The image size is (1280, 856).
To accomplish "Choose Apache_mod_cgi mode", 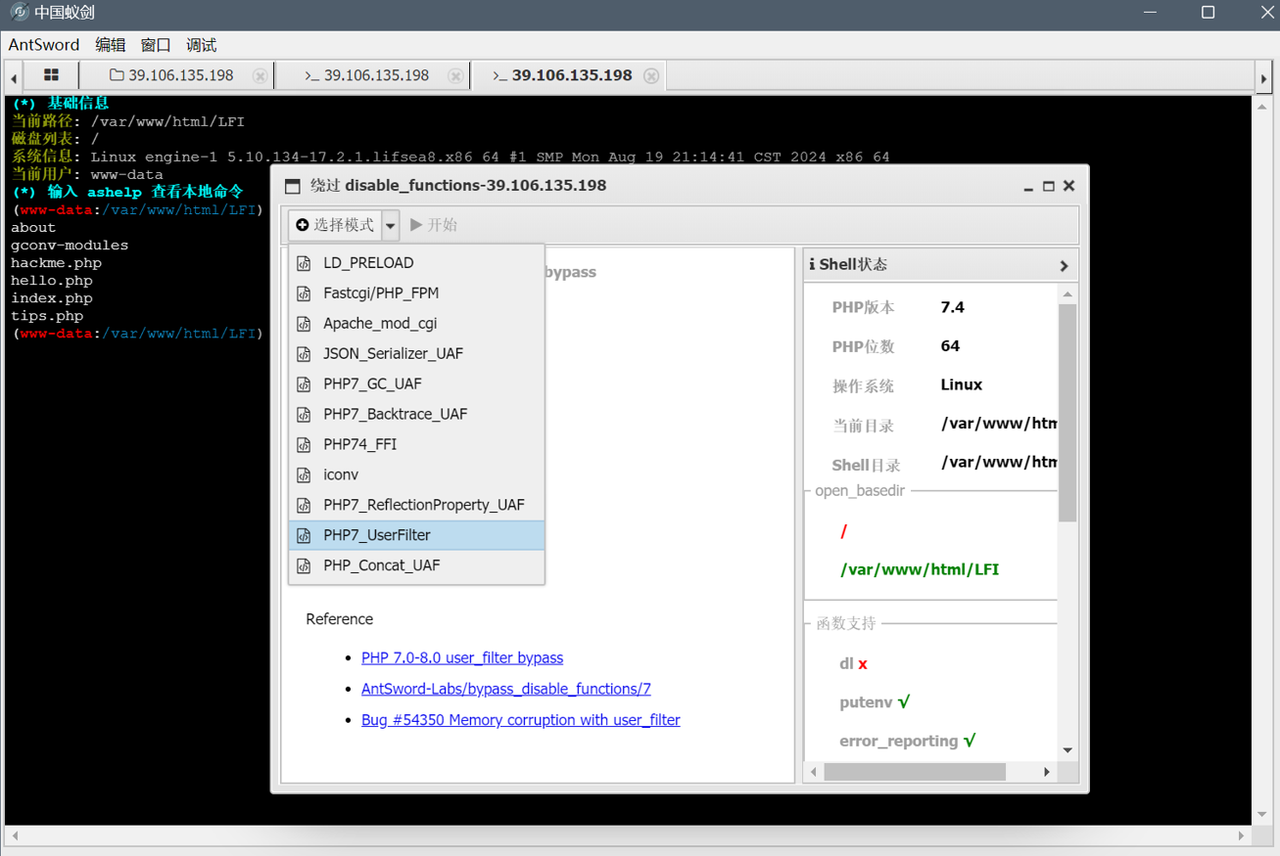I will 417,323.
